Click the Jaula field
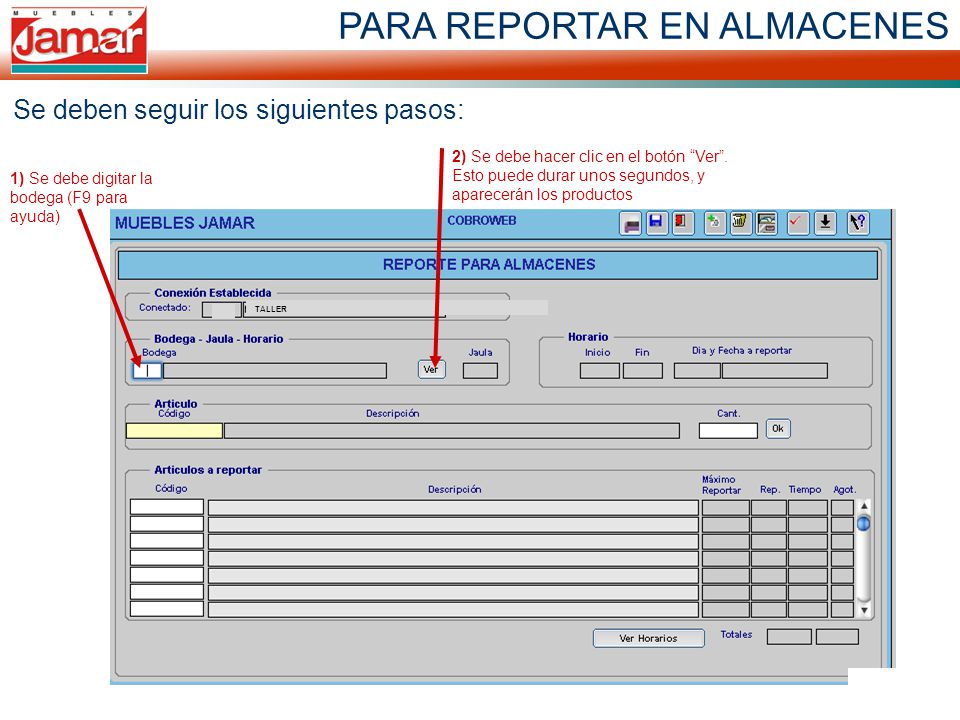This screenshot has width=960, height=720. (x=480, y=370)
